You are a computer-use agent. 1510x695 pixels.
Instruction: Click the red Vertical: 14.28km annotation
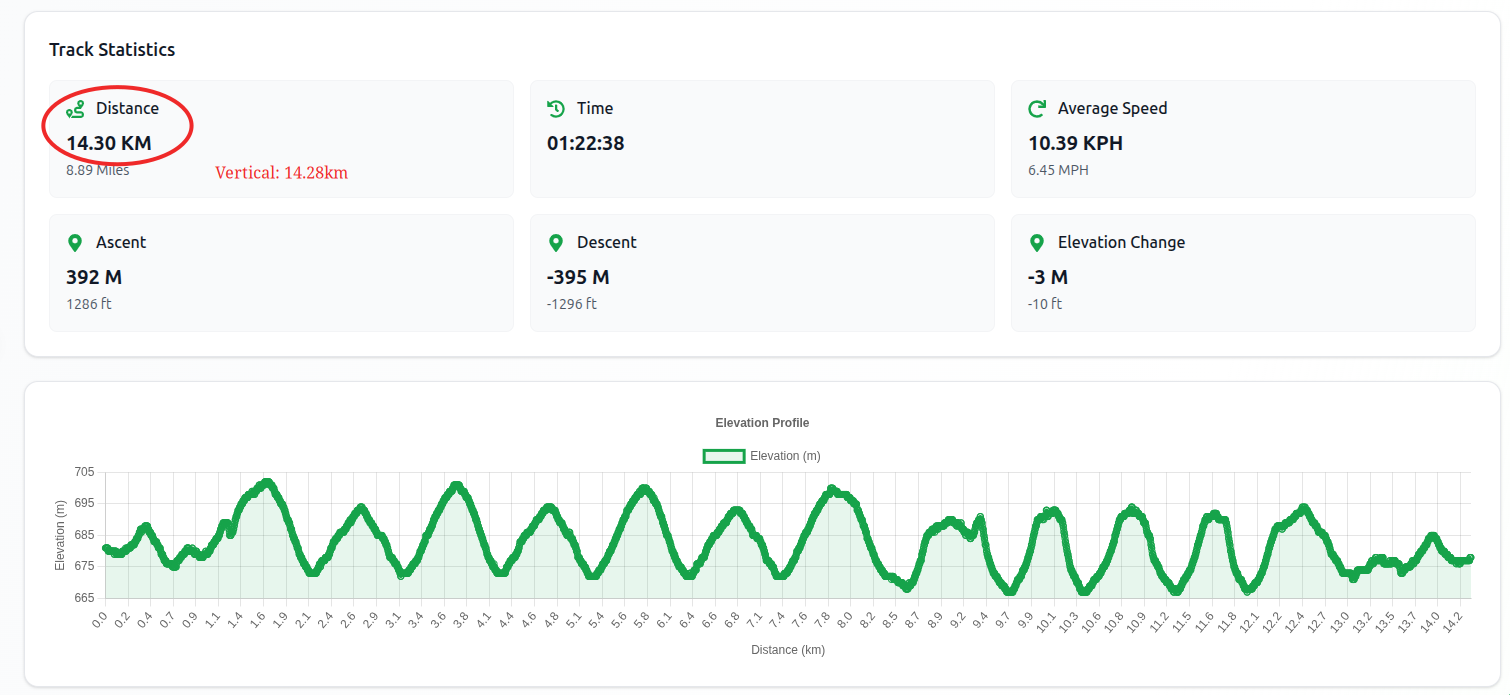pos(281,173)
